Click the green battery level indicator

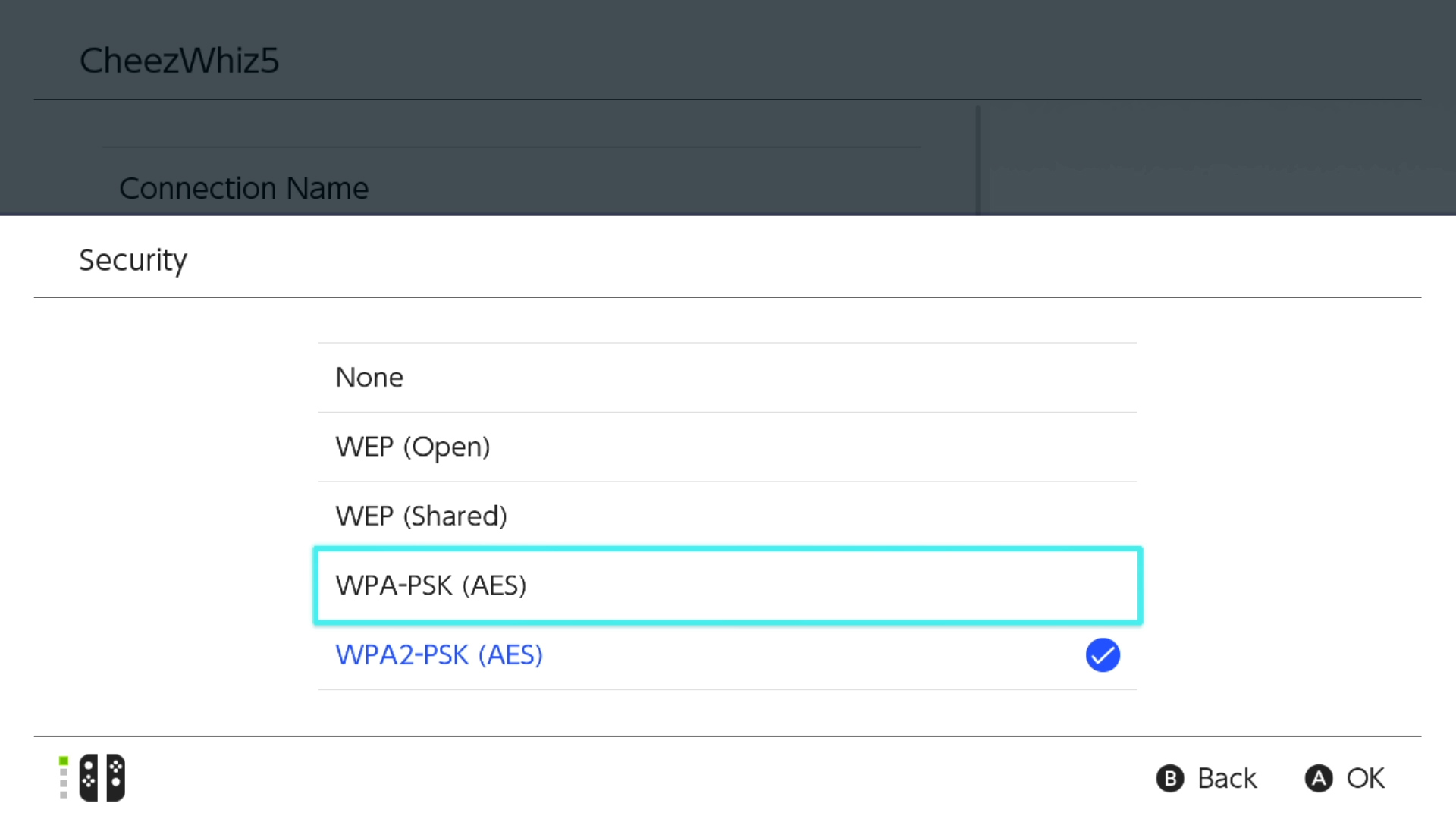point(64,761)
